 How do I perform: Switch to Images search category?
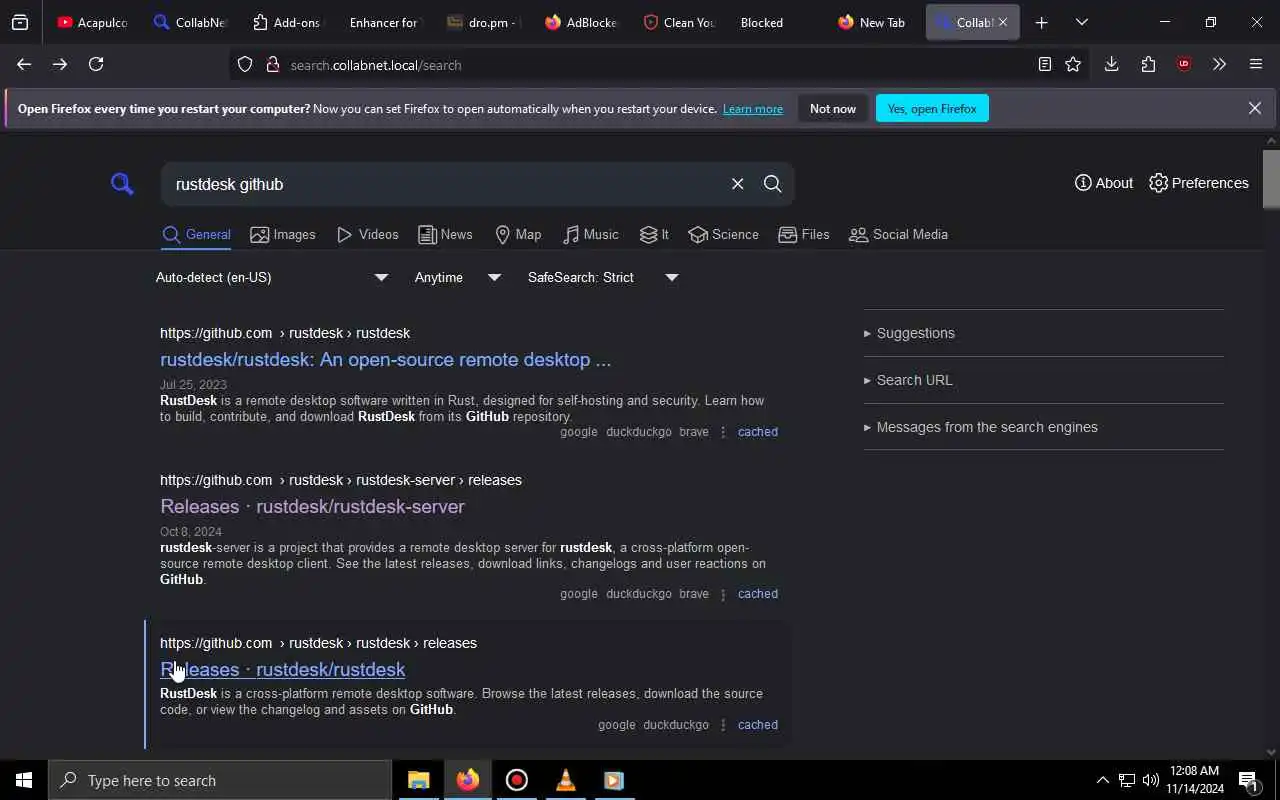pos(283,235)
